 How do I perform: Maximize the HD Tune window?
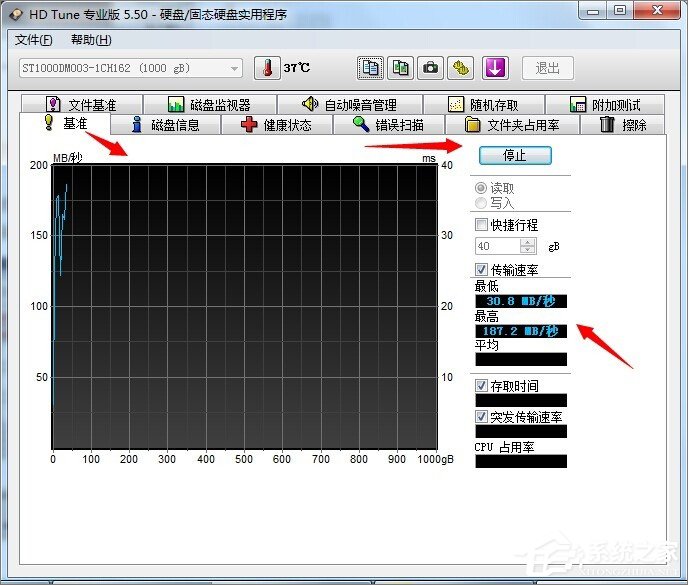(x=620, y=11)
